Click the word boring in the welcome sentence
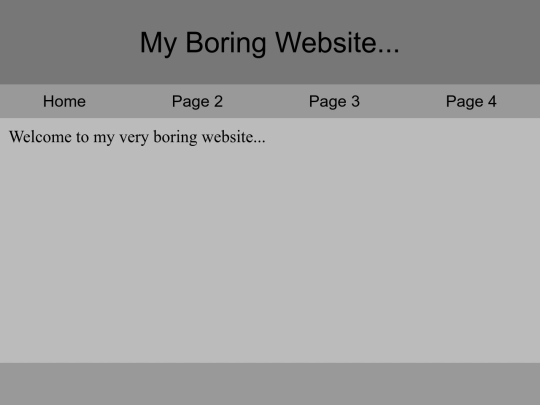540x405 pixels. pyautogui.click(x=175, y=137)
